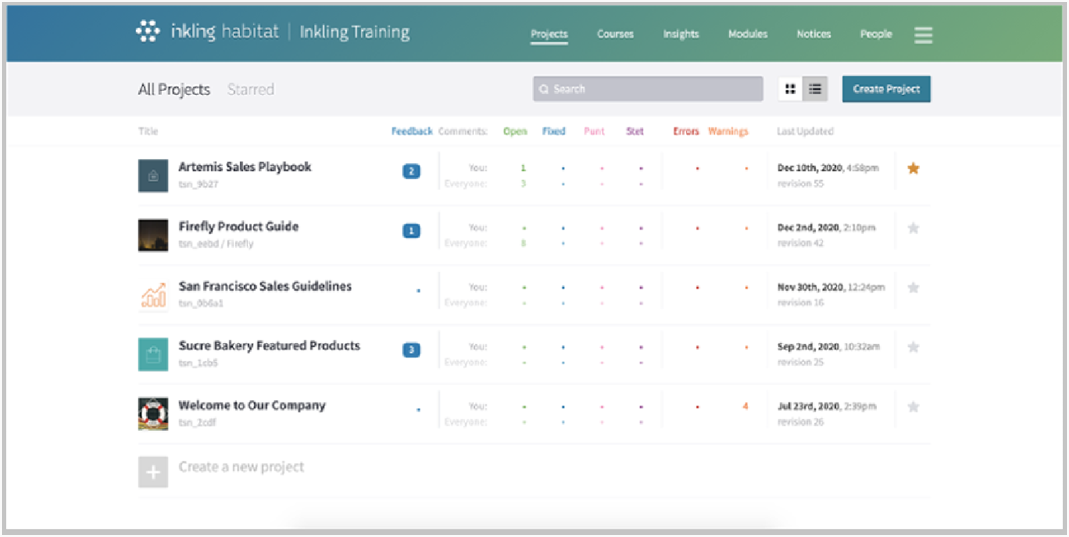This screenshot has width=1069, height=537.
Task: Click Dec 10th, 2020 updated date
Action: [810, 167]
